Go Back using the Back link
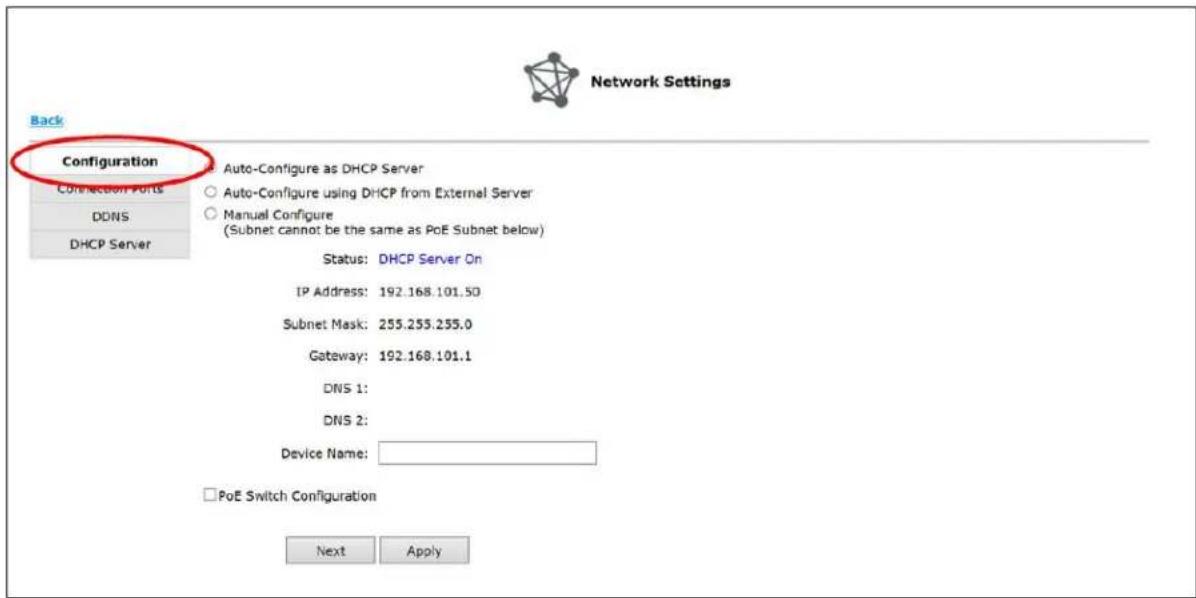Viewport: 1196px width, 598px height. point(46,121)
